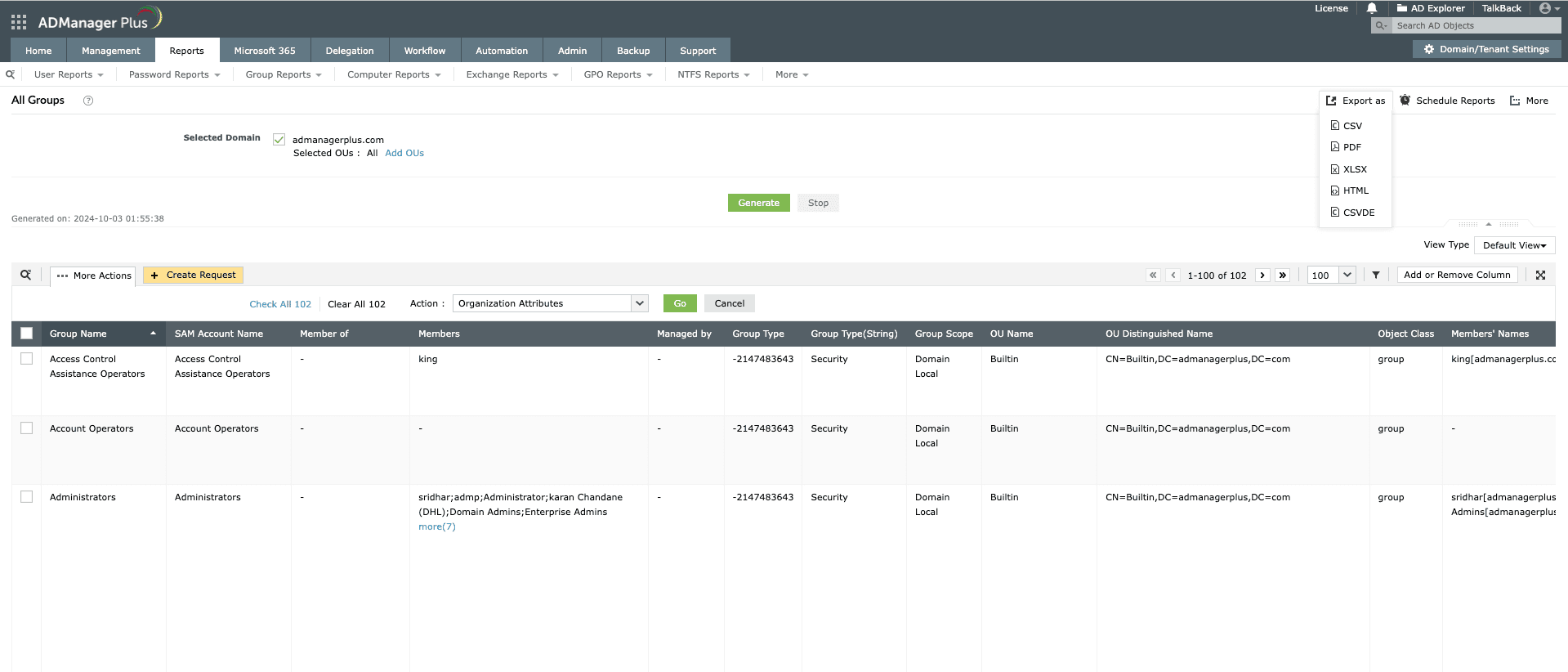
Task: Open Schedule Reports
Action: 1447,101
